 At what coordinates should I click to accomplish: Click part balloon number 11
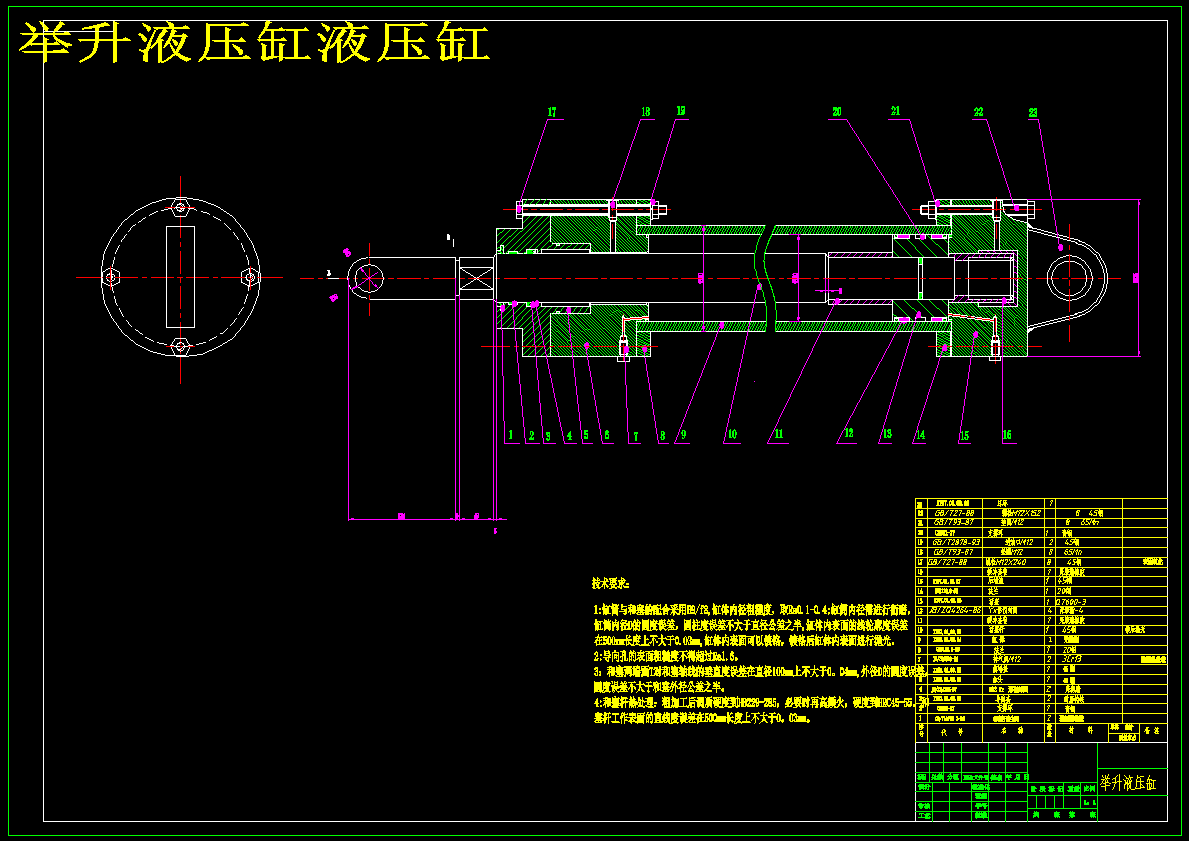pos(778,435)
